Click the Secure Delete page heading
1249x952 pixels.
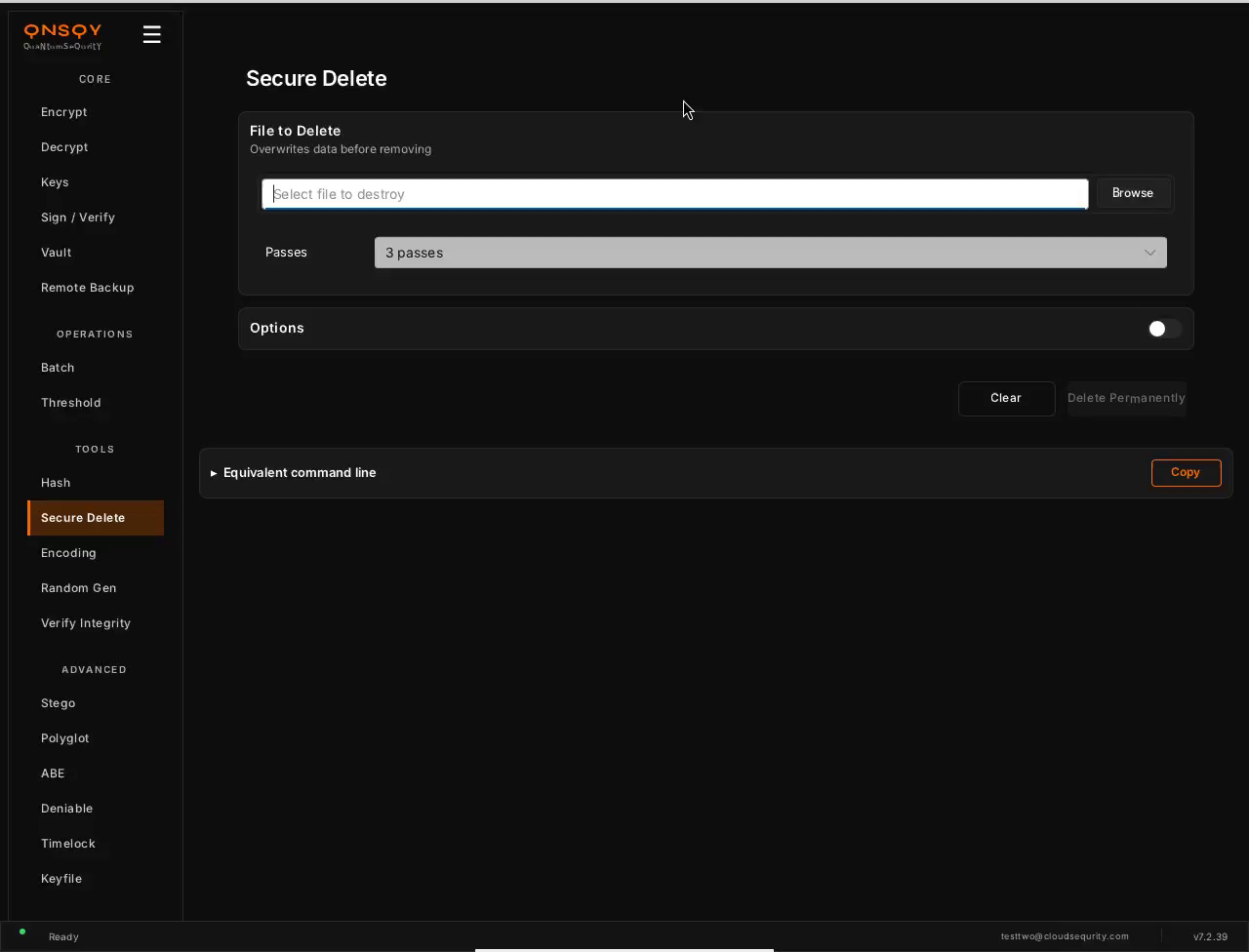(x=316, y=78)
